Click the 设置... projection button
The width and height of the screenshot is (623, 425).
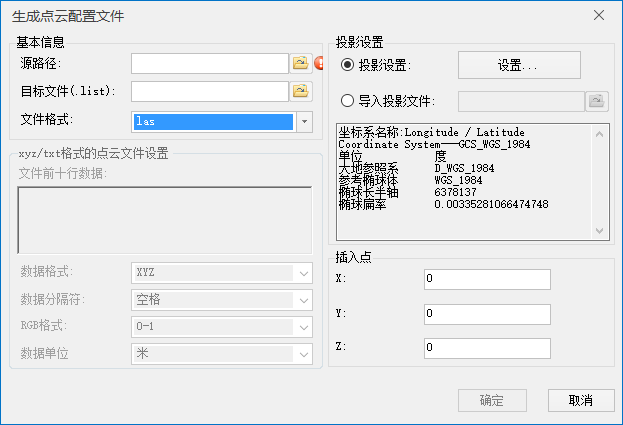pos(519,65)
